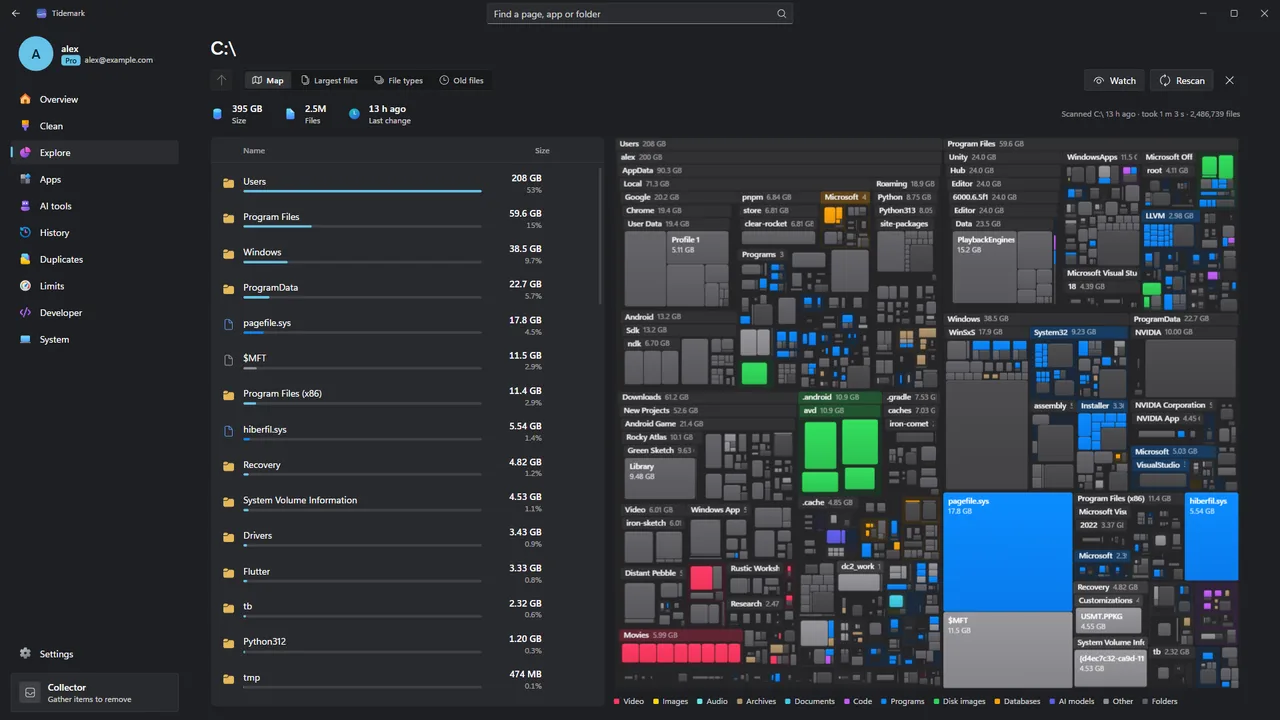
Task: Click the Disk images legend swatch
Action: tap(937, 701)
